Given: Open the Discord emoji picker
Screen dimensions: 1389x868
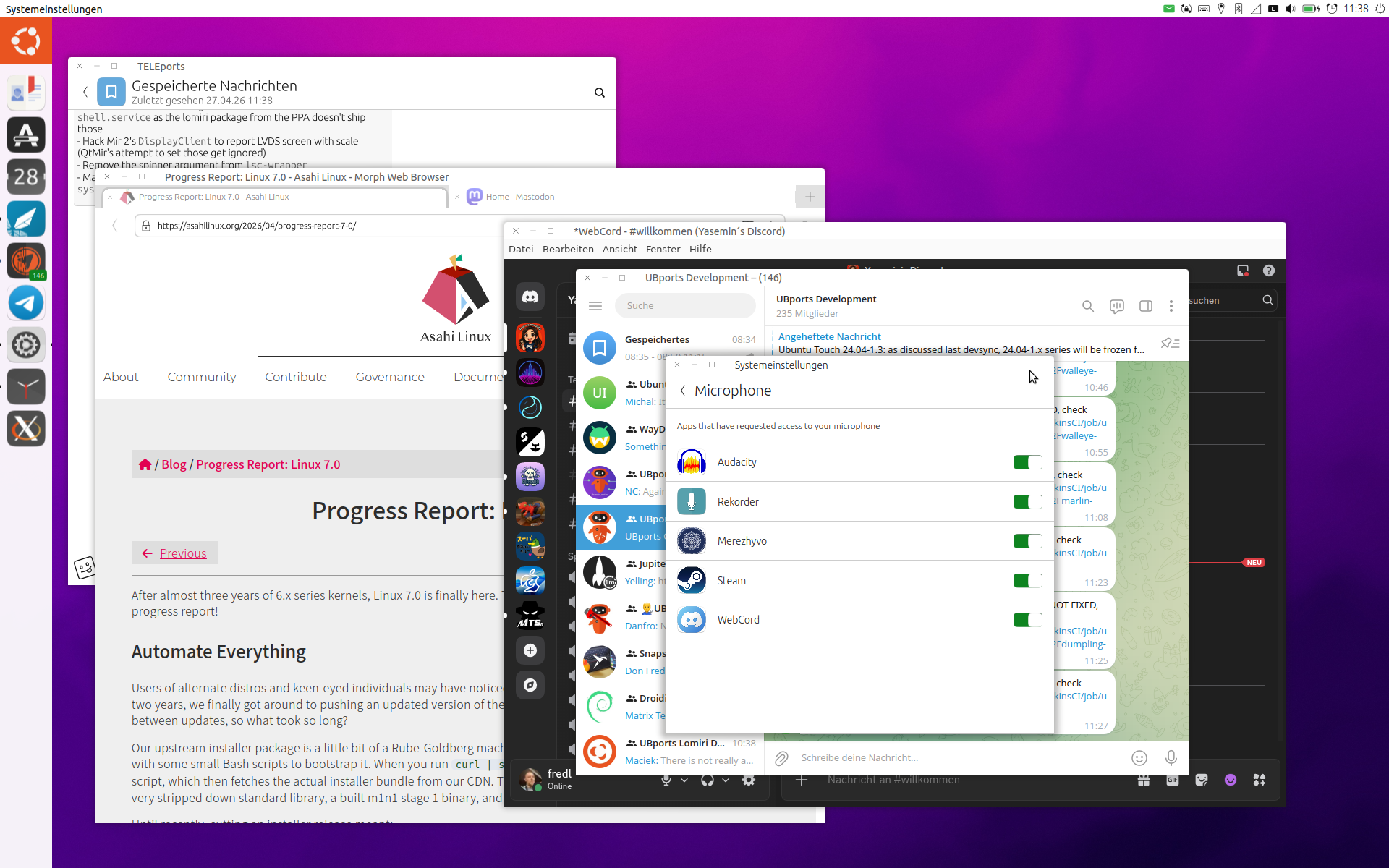Looking at the screenshot, I should tap(1231, 780).
